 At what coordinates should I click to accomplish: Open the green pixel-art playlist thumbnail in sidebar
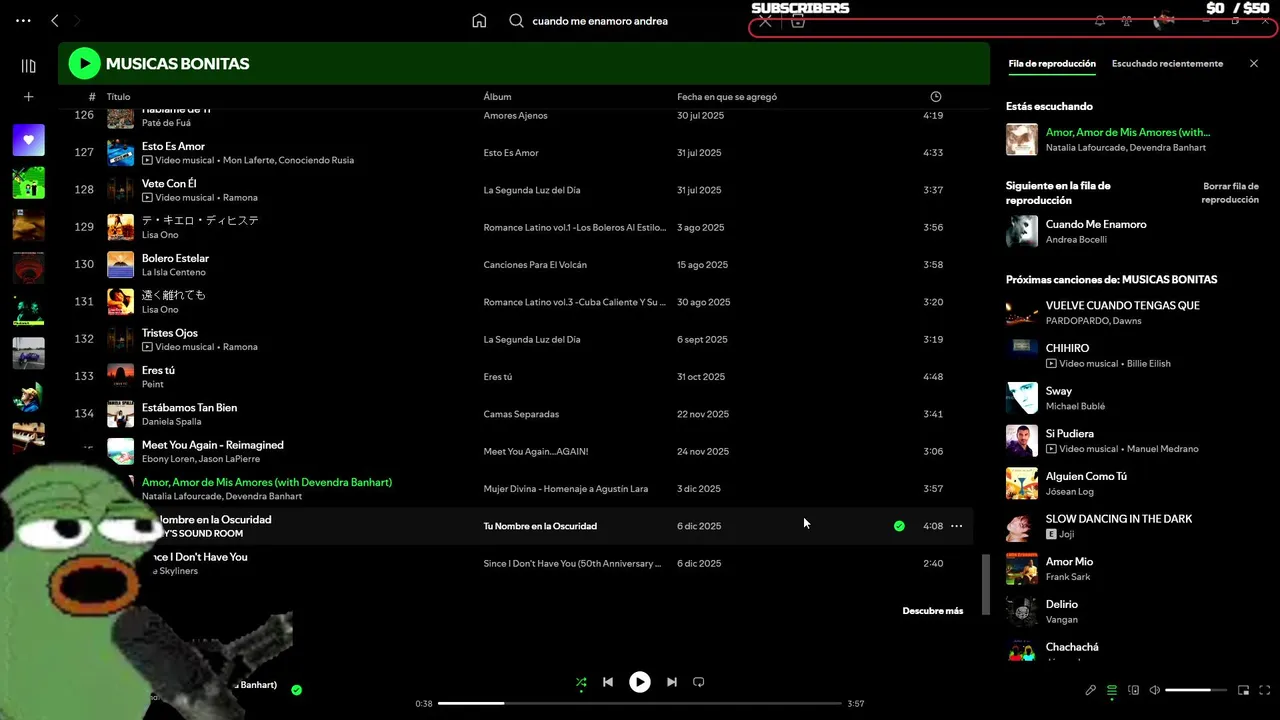click(x=28, y=183)
